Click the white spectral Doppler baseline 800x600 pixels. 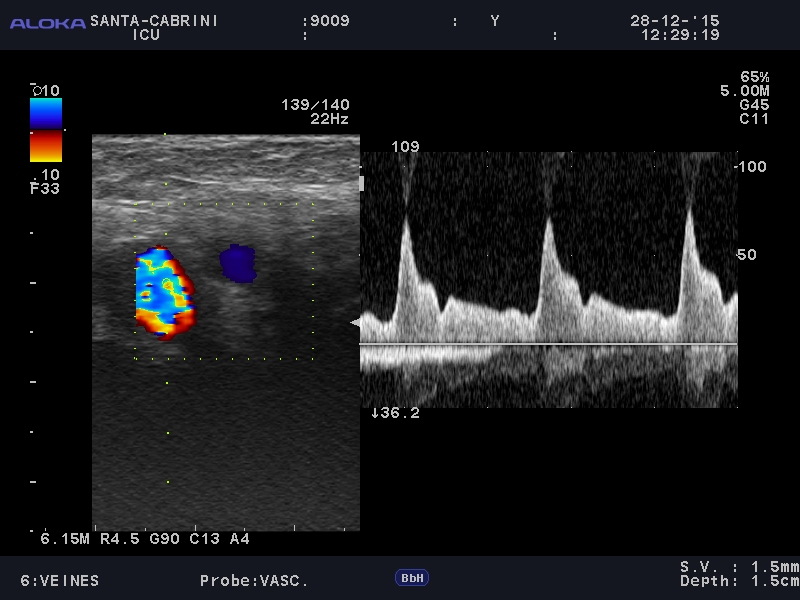coord(548,344)
